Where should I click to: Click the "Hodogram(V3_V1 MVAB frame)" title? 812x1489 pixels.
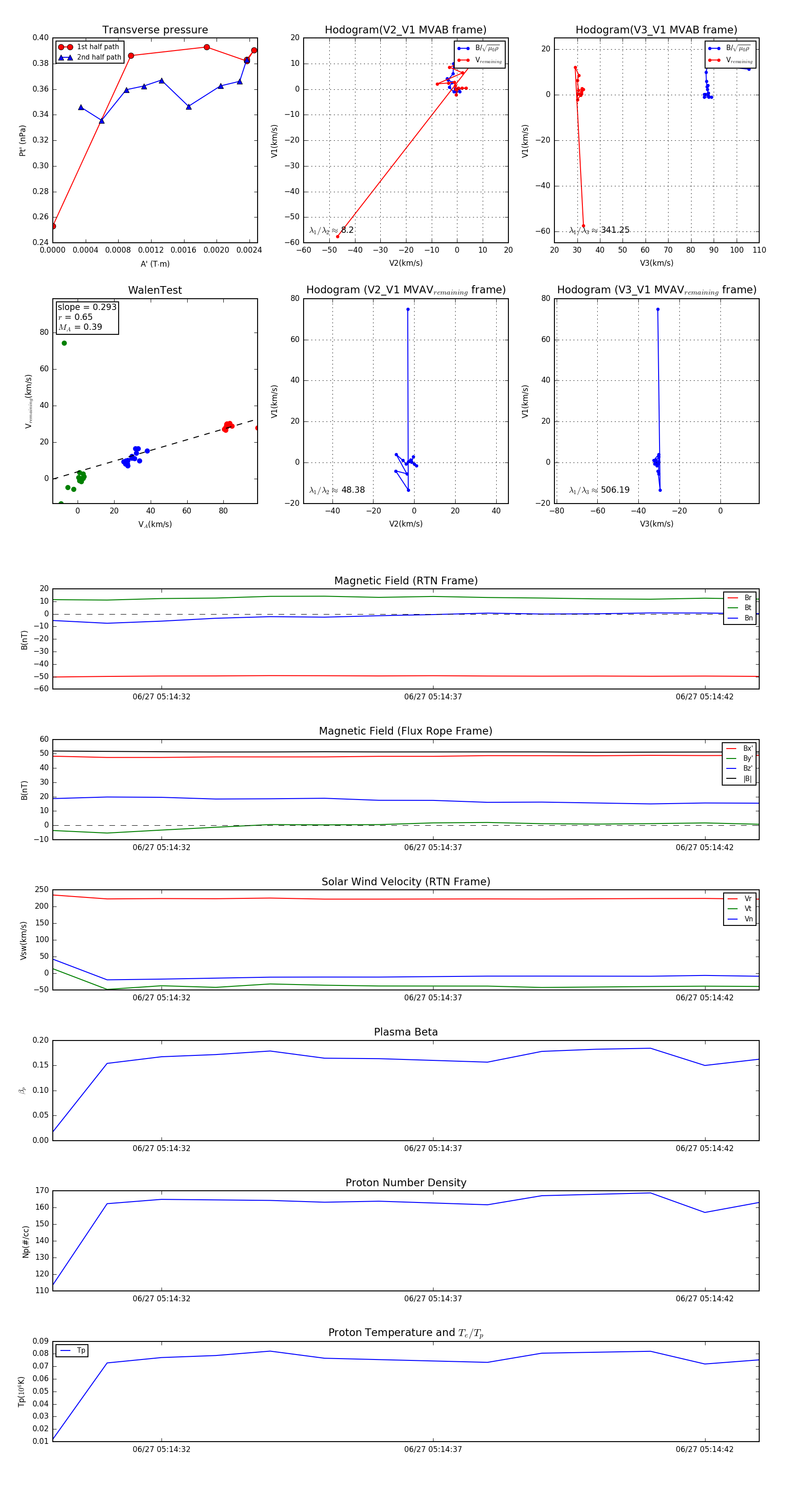tap(656, 30)
